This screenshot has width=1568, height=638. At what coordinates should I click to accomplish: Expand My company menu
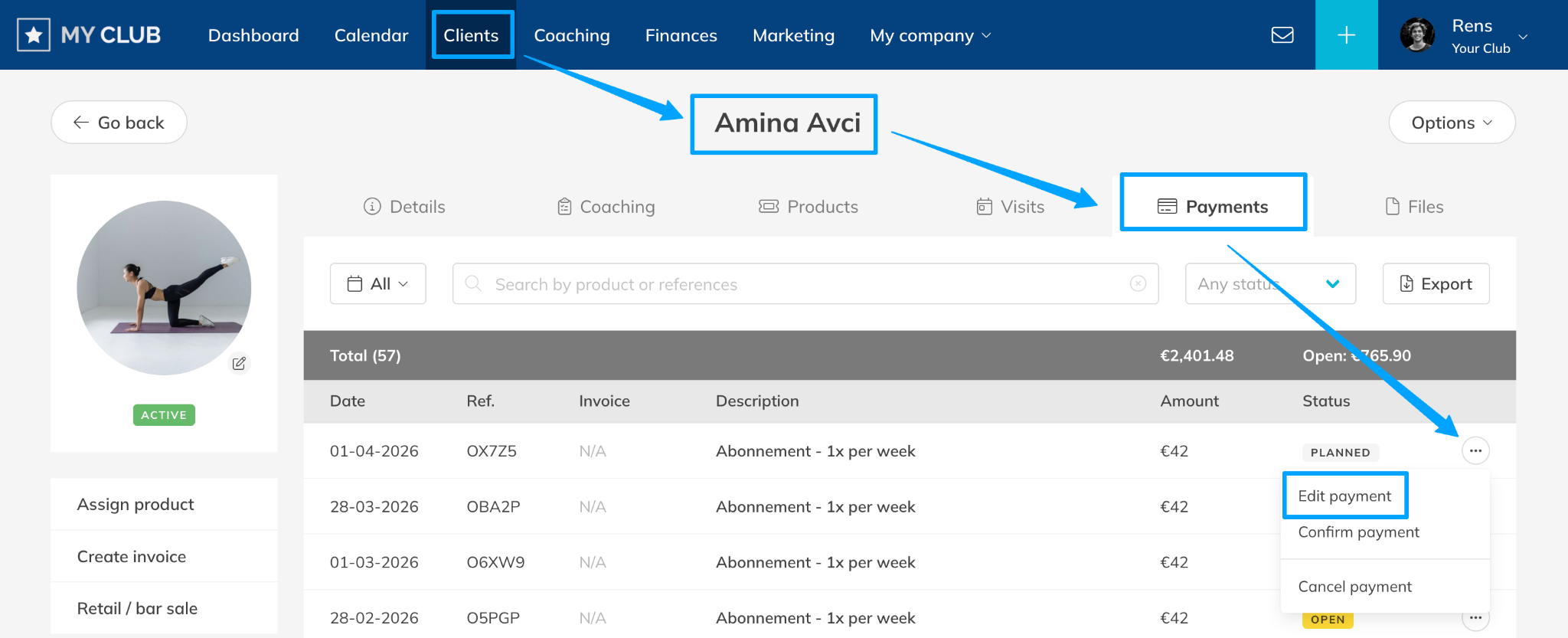pyautogui.click(x=929, y=36)
